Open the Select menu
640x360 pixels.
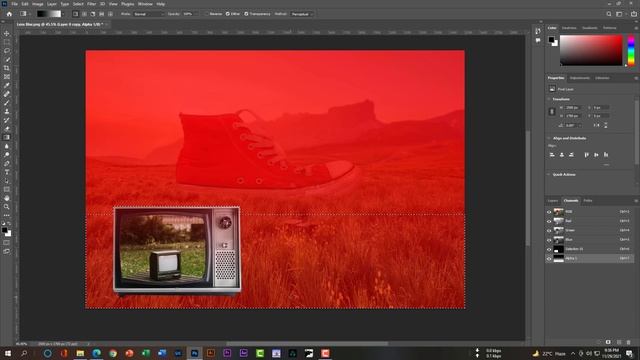point(78,4)
